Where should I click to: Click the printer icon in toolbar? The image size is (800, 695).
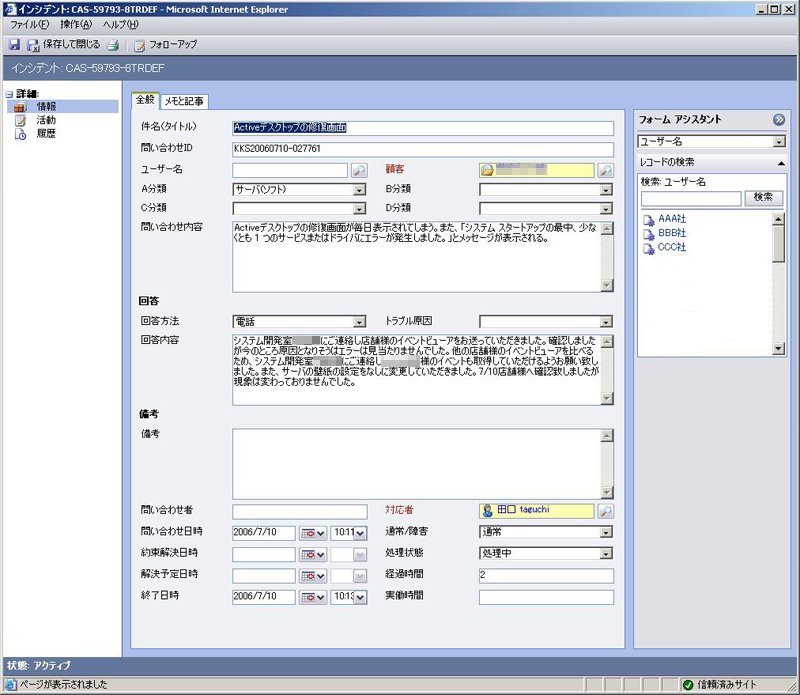click(x=113, y=45)
